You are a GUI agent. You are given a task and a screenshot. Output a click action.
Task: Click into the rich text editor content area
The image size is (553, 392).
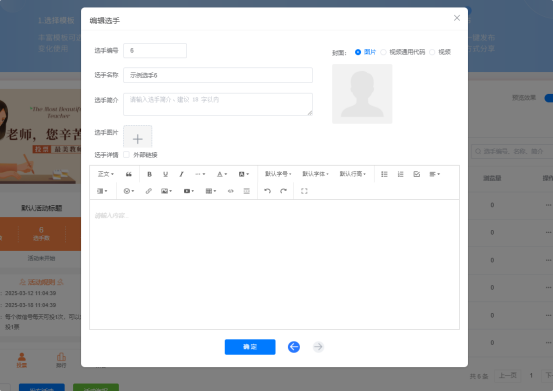(274, 265)
